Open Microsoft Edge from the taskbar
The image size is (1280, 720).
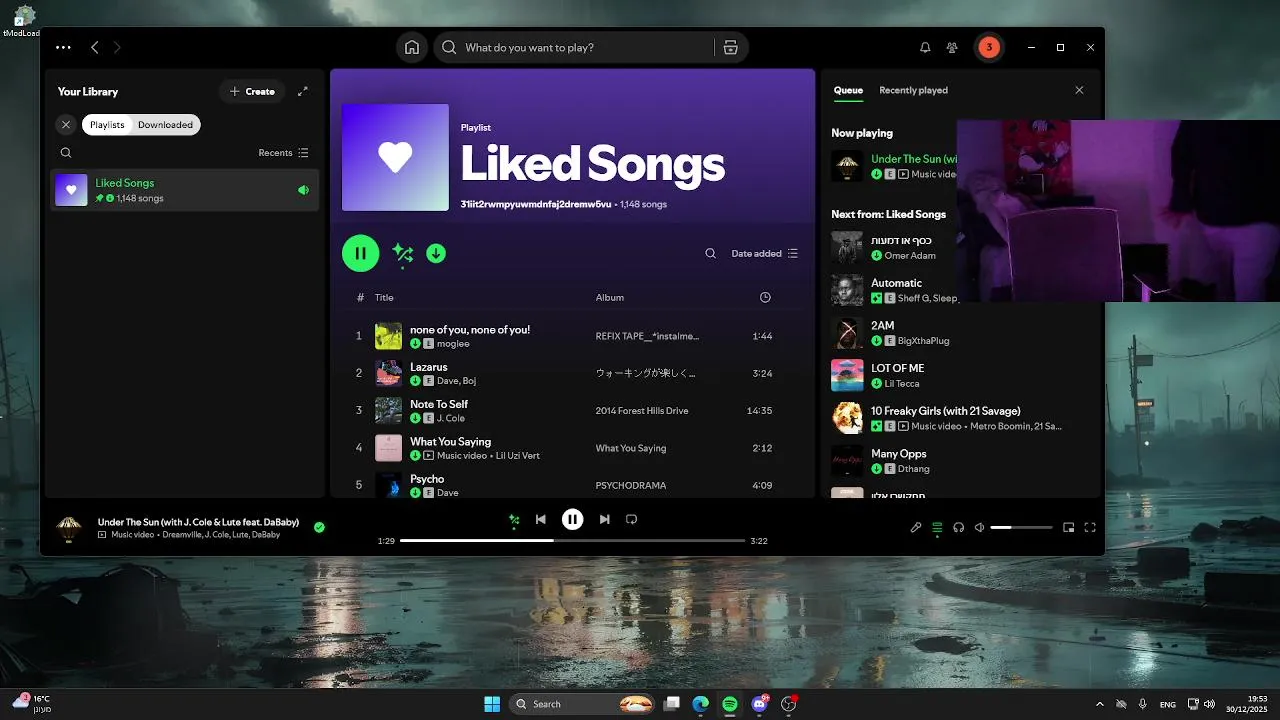[701, 704]
